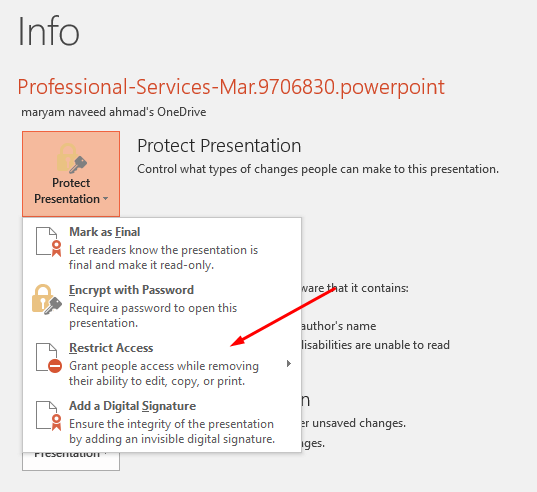Click the Encrypt with Password padlock icon

[x=47, y=300]
